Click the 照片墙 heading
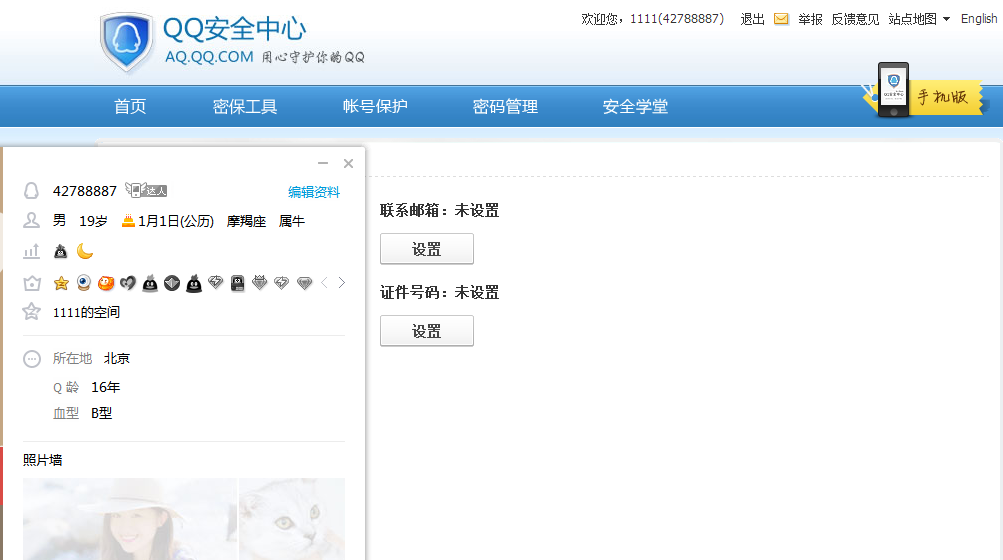 coord(42,460)
